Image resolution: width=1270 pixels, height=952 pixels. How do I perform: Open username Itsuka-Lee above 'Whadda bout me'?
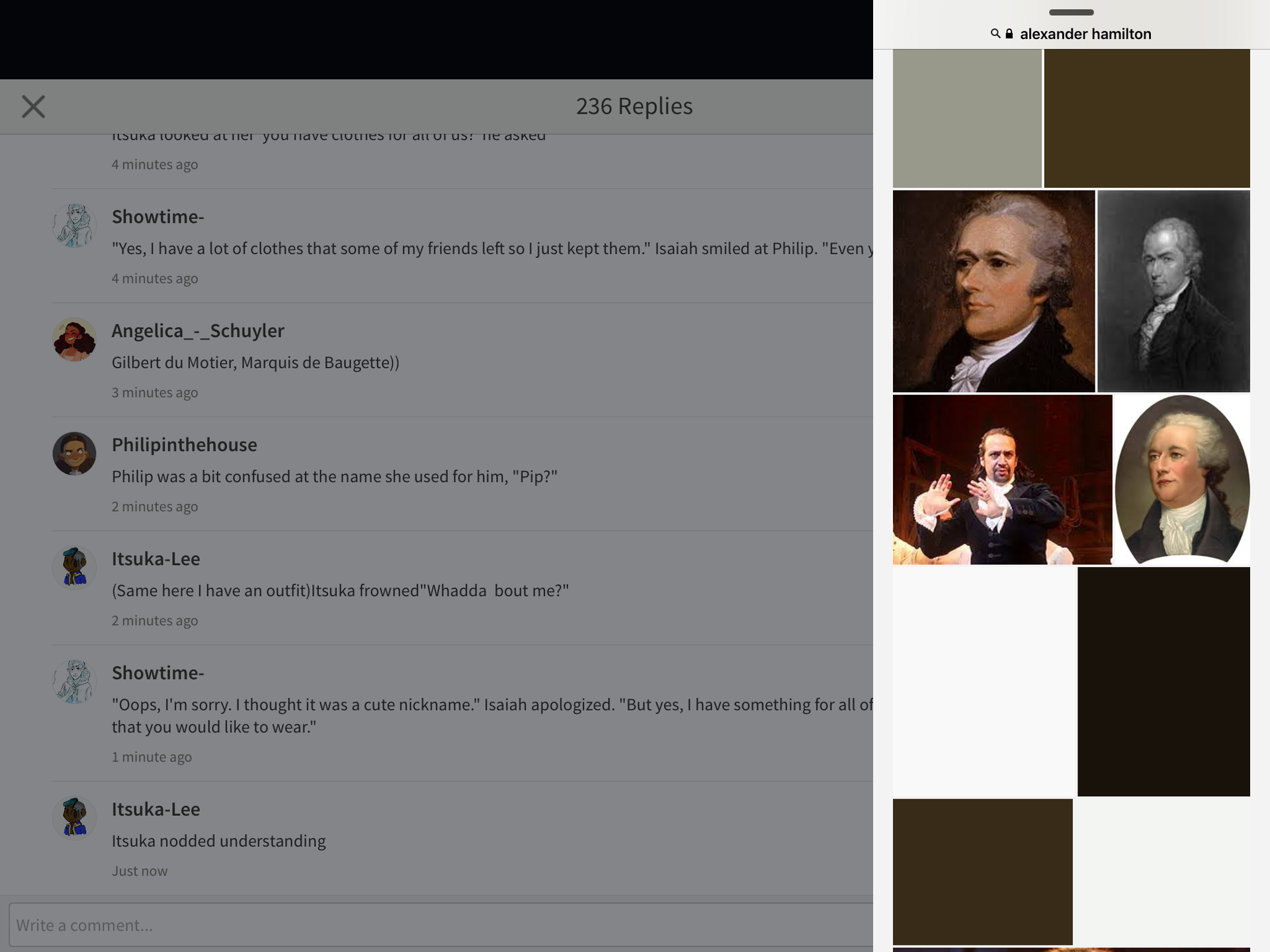[x=156, y=559]
